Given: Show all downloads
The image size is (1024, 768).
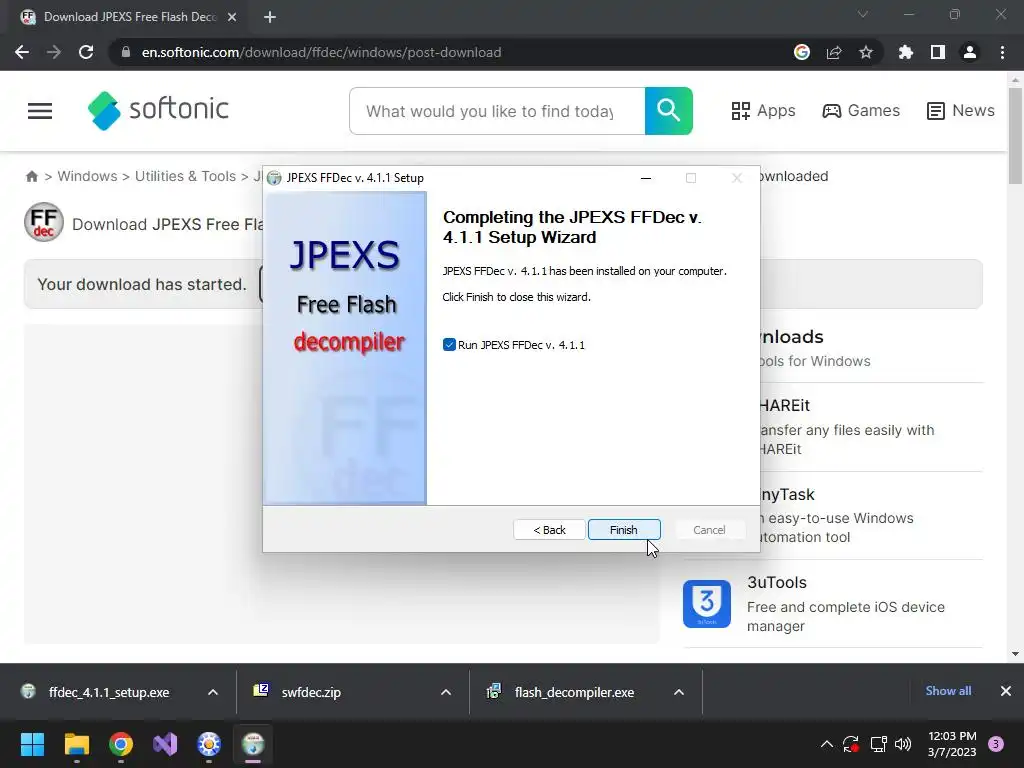Looking at the screenshot, I should pos(948,691).
